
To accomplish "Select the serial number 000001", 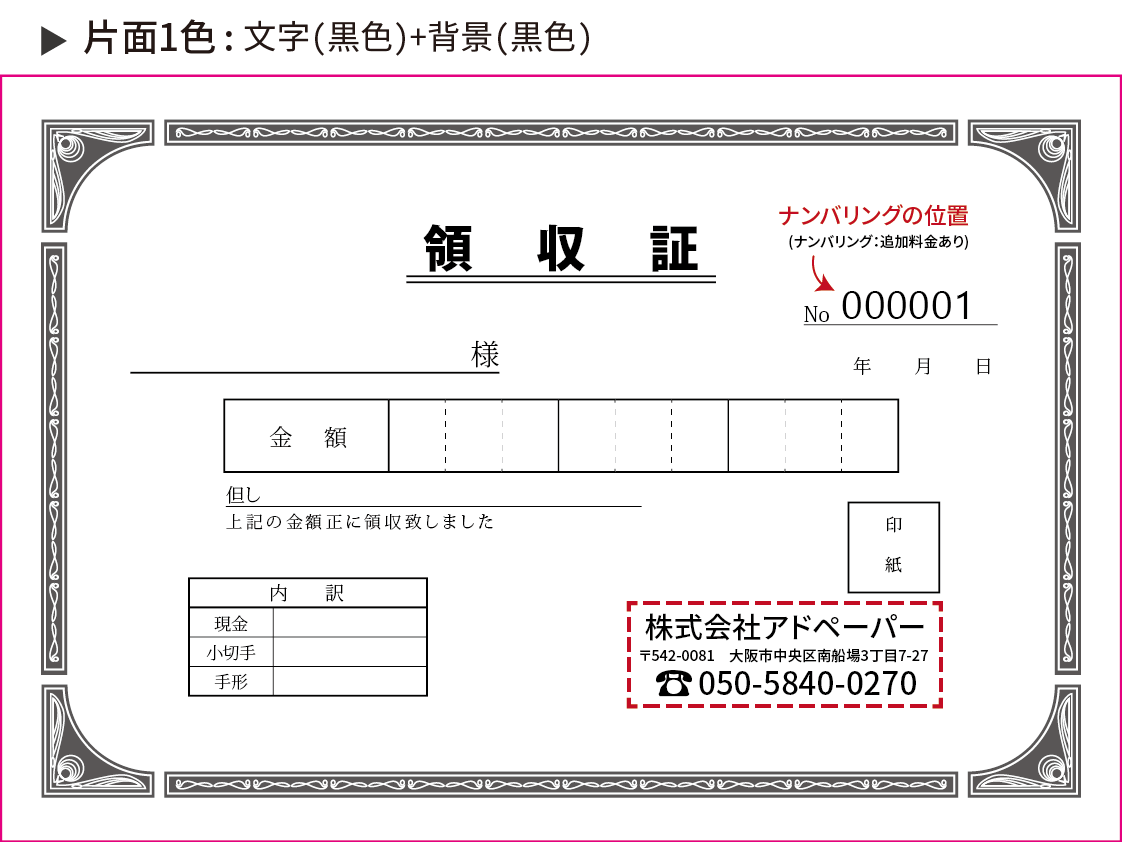I will pos(907,306).
